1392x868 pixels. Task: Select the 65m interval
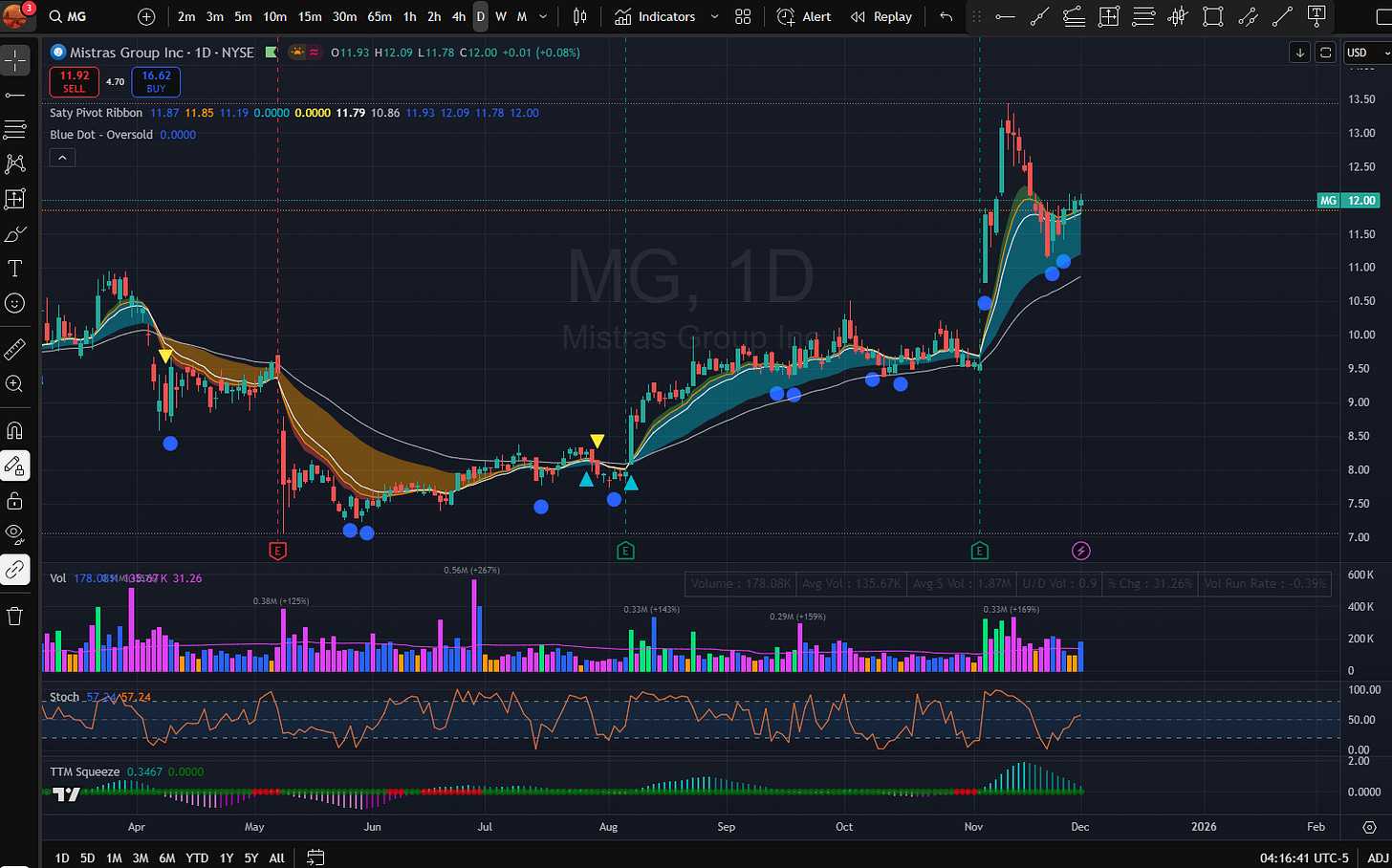point(380,16)
